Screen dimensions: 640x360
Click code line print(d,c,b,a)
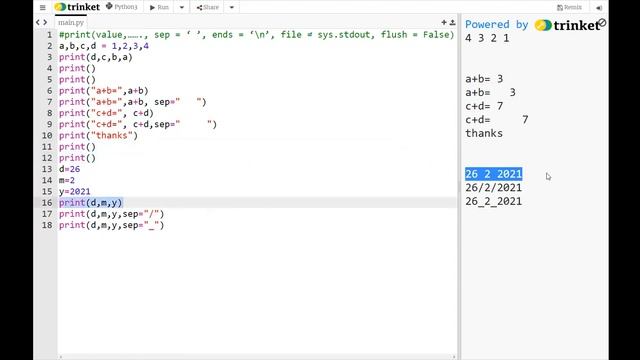click(96, 57)
